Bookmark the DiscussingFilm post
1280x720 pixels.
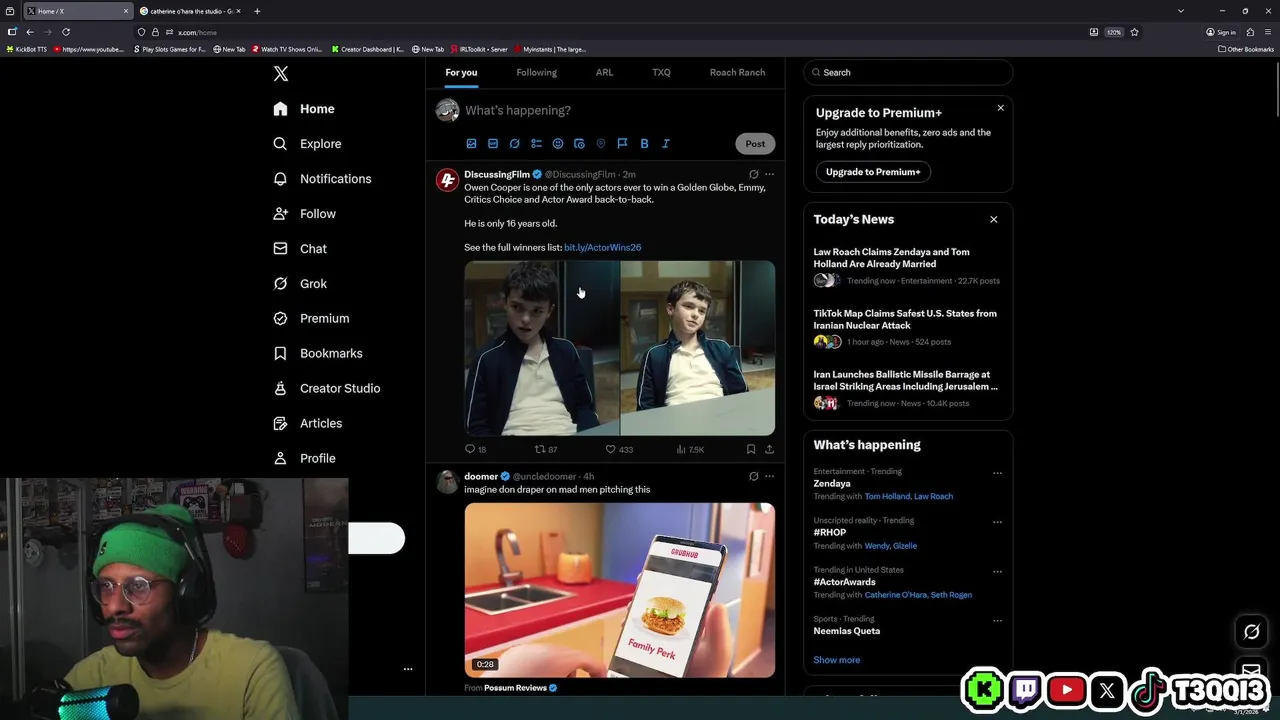click(x=751, y=449)
